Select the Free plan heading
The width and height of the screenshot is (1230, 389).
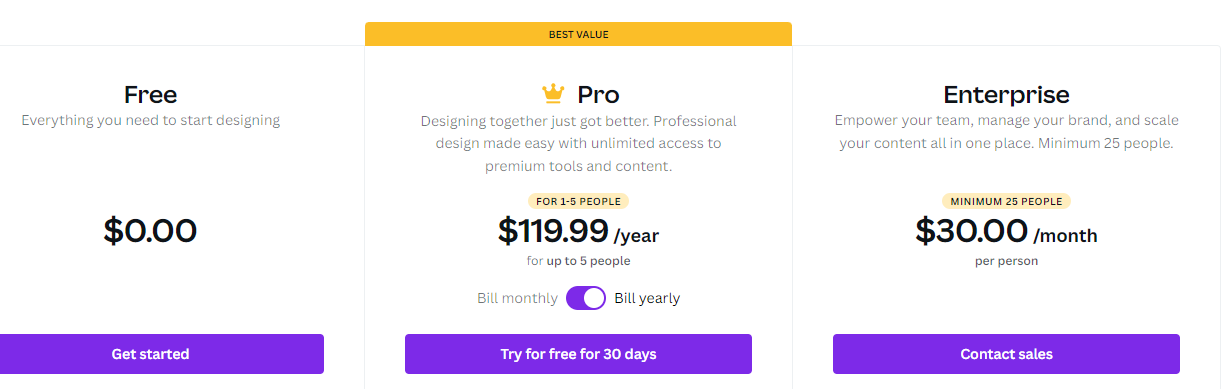[150, 95]
